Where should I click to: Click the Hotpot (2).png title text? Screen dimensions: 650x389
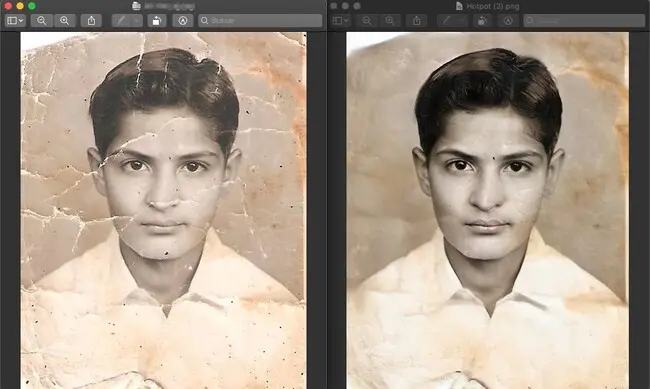click(492, 6)
